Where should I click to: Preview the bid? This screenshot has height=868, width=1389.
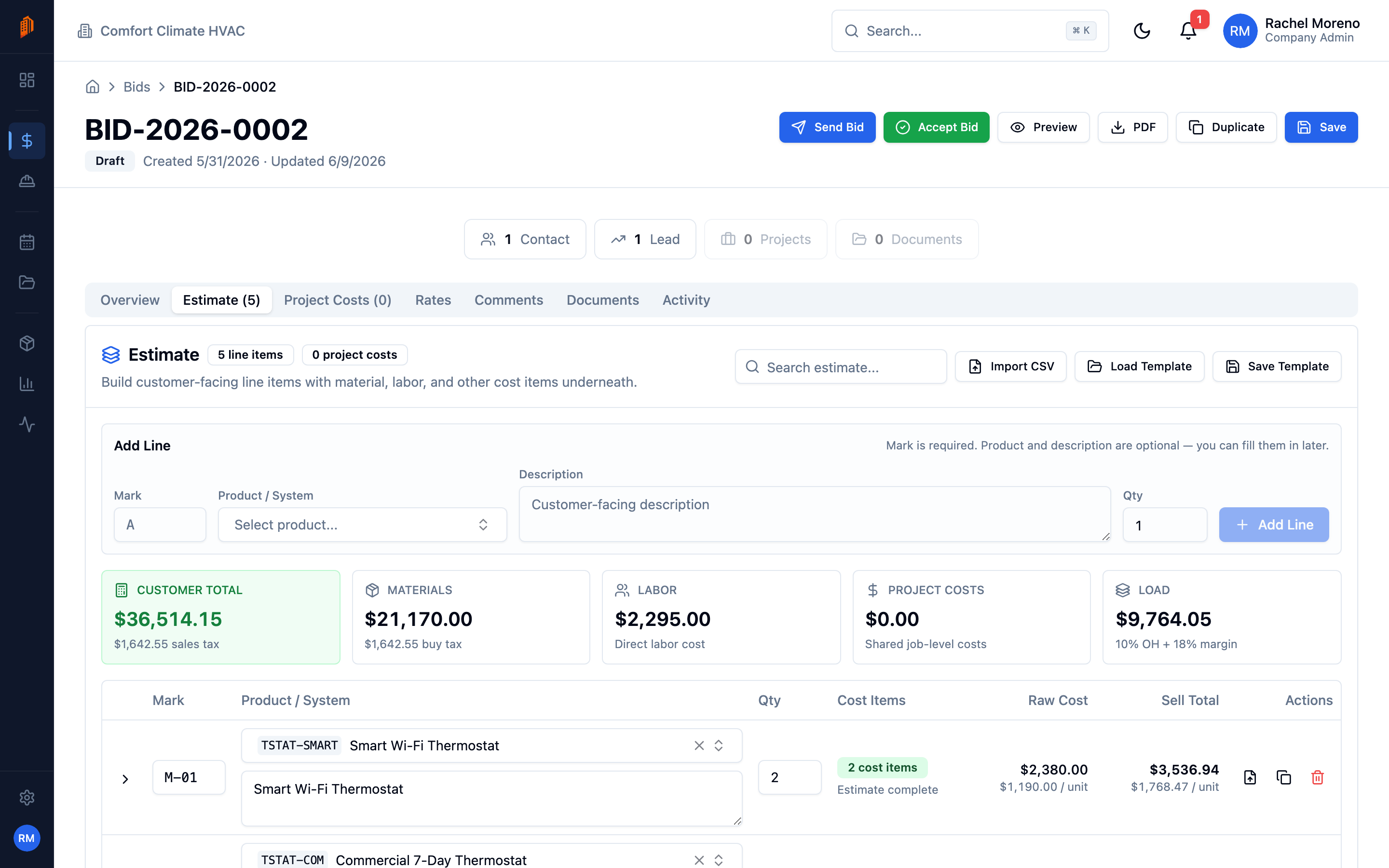1043,127
